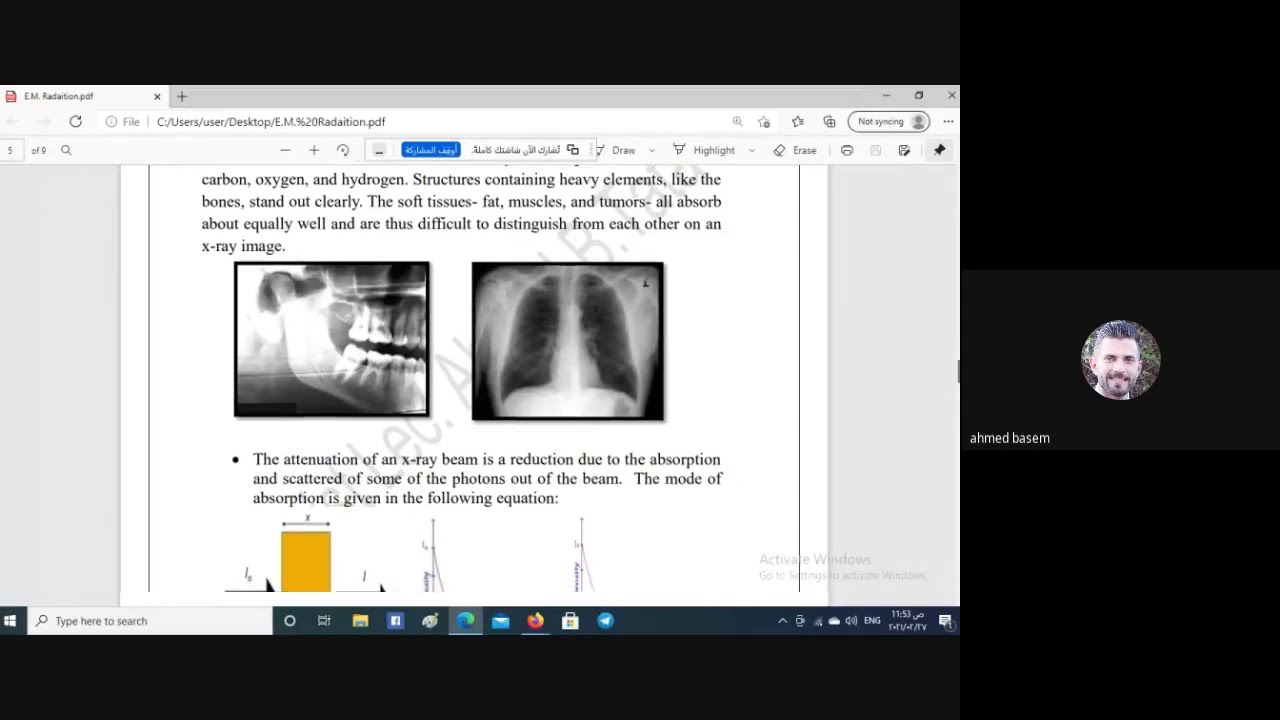Select the Highlight tool

pyautogui.click(x=704, y=150)
